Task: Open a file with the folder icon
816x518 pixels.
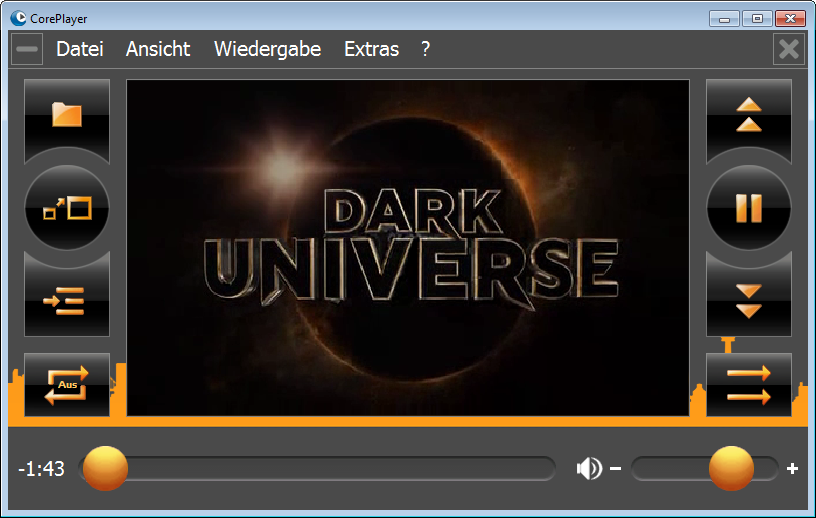Action: (x=67, y=119)
